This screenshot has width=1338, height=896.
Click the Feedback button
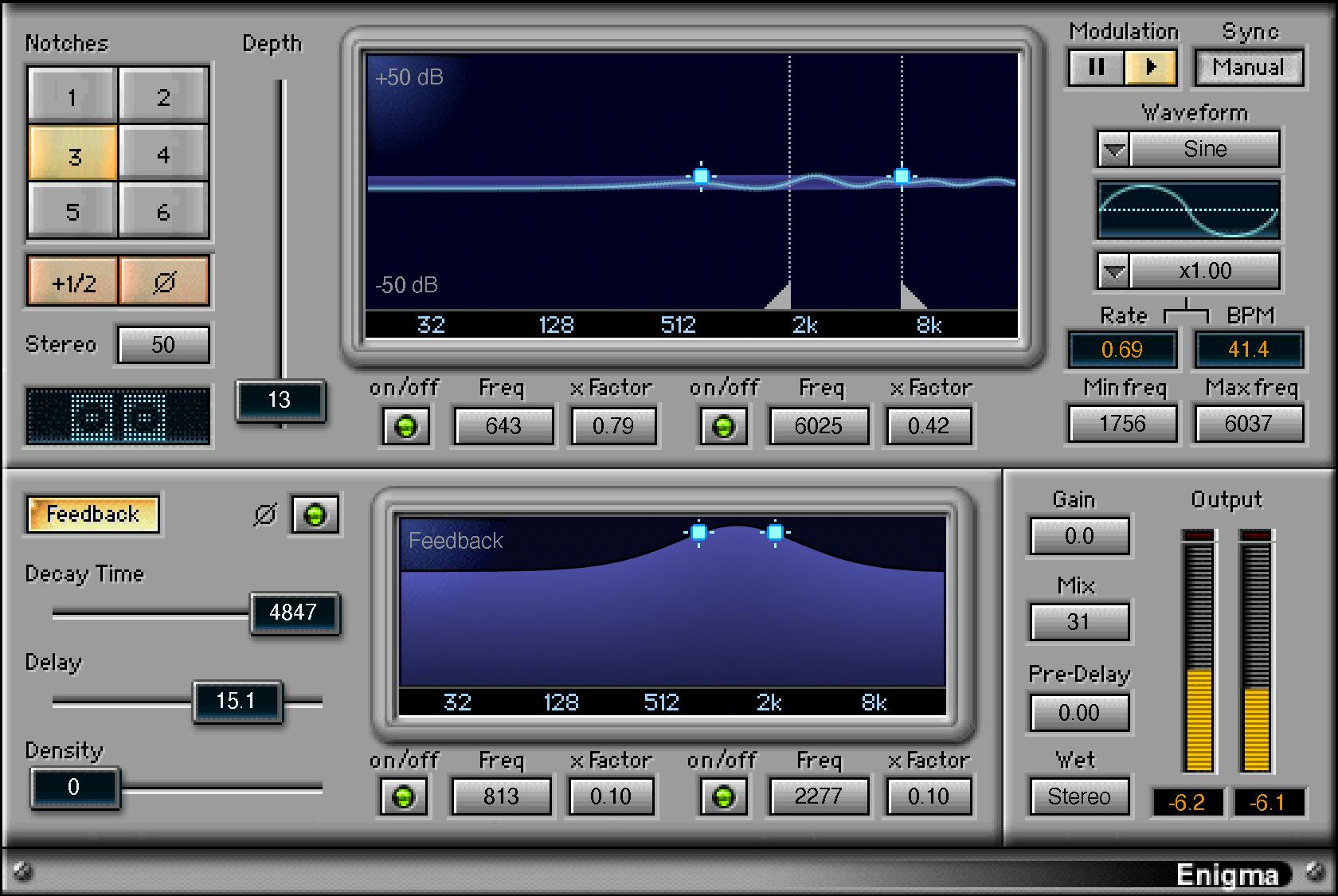[x=92, y=515]
